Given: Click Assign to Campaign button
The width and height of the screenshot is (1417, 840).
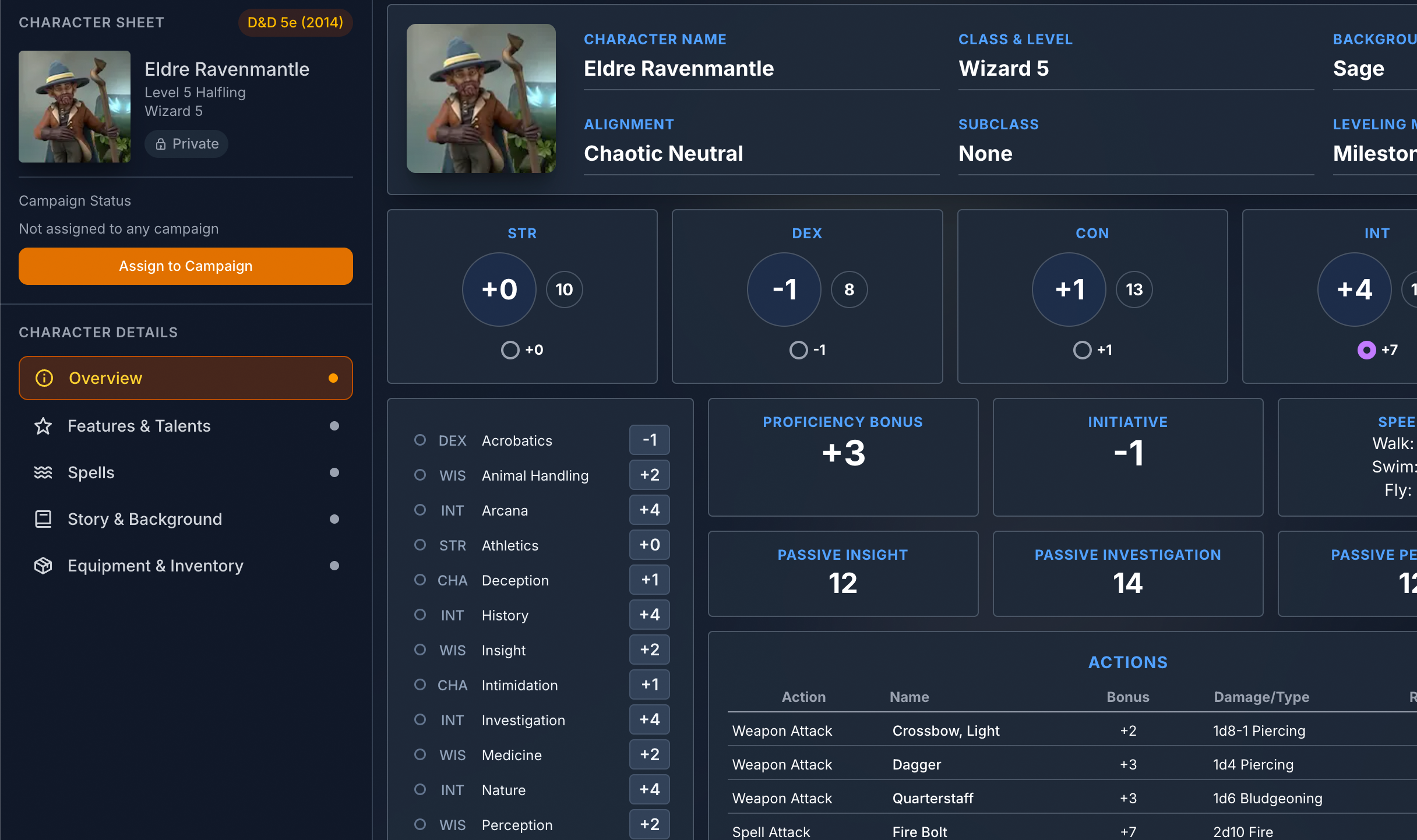Looking at the screenshot, I should (x=185, y=266).
